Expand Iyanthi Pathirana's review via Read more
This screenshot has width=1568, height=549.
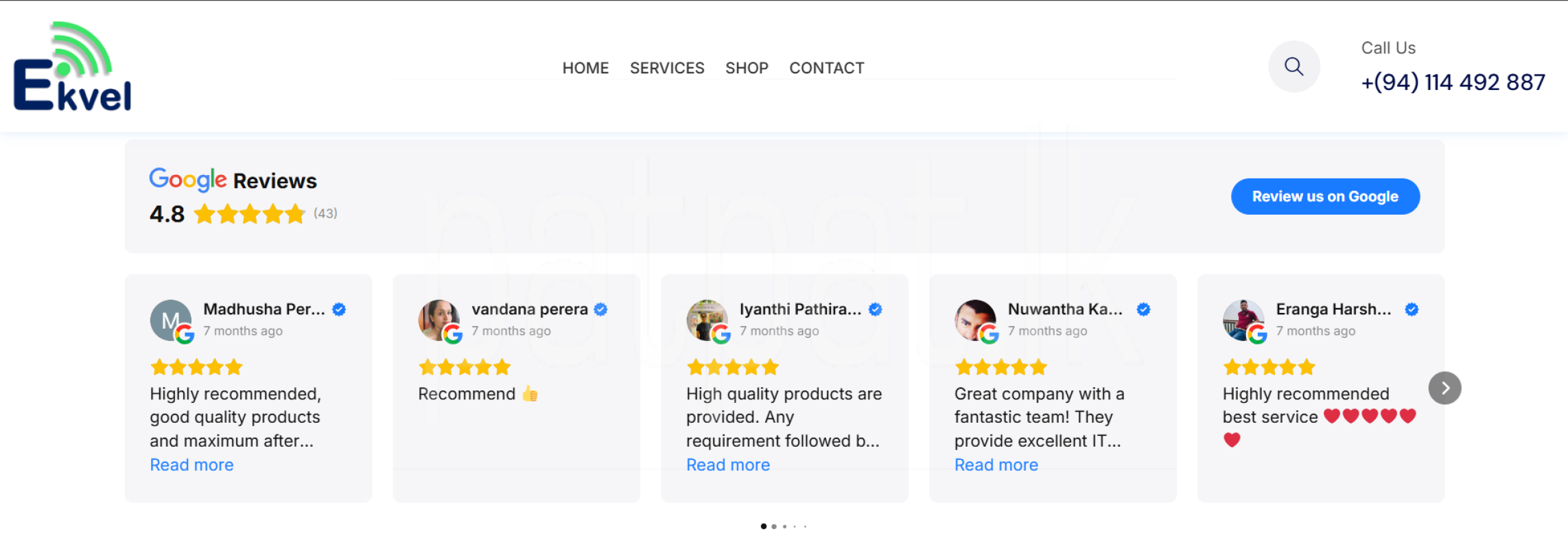click(728, 465)
